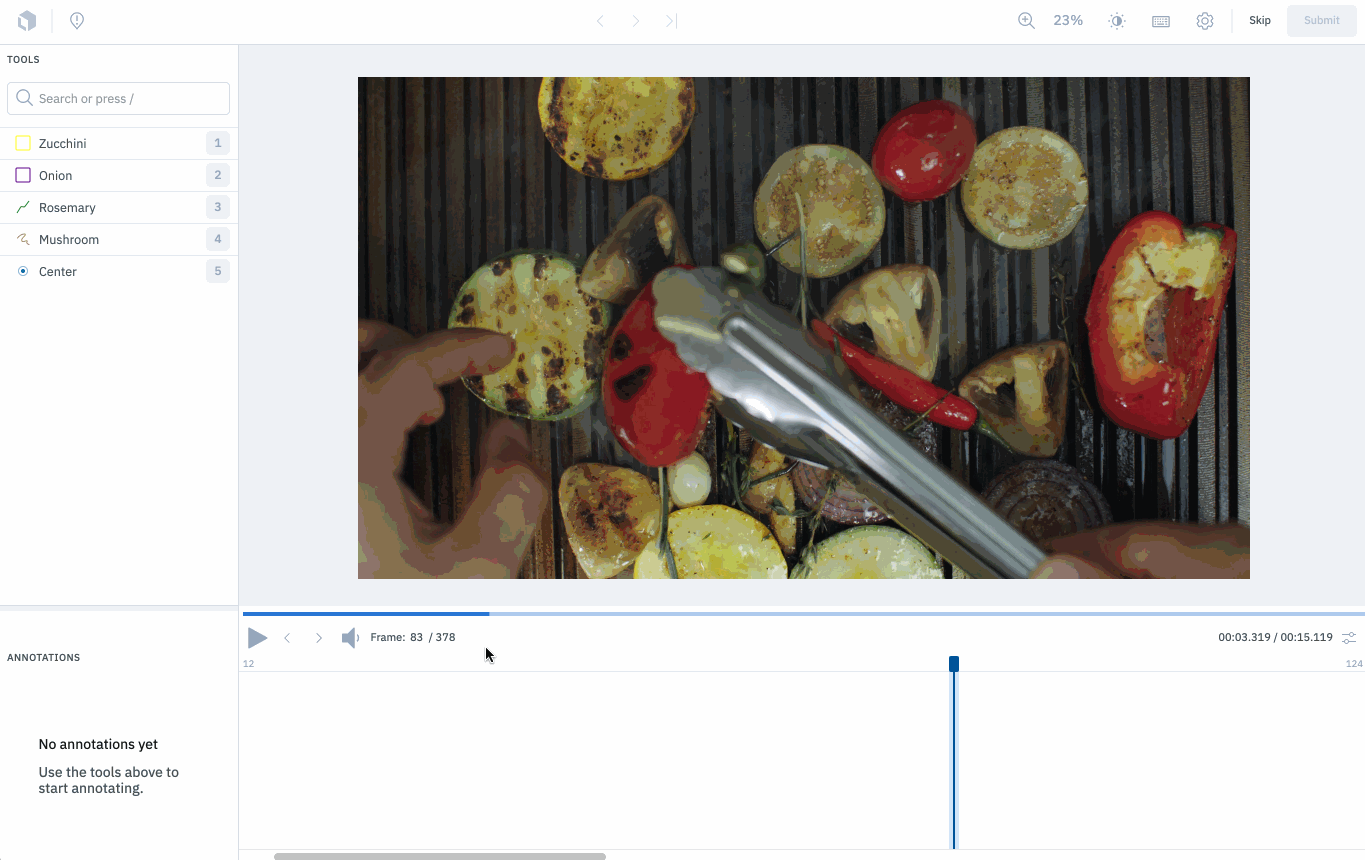This screenshot has height=860, width=1365.
Task: Click the Zucchini yellow box swatch
Action: (x=23, y=143)
